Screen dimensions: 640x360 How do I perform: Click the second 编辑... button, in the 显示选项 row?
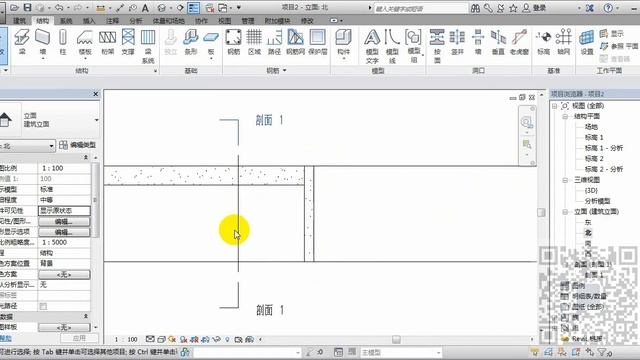coord(64,232)
